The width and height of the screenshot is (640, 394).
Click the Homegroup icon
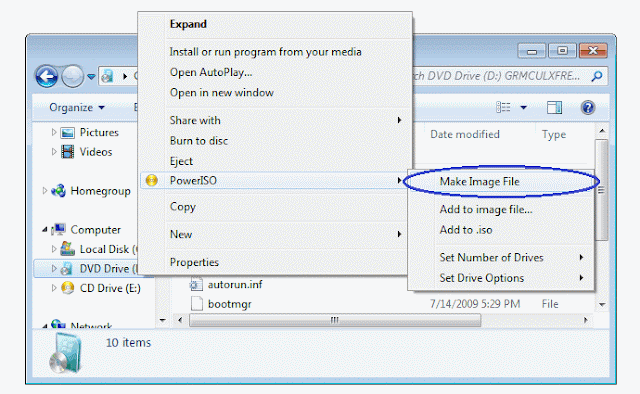[58, 191]
